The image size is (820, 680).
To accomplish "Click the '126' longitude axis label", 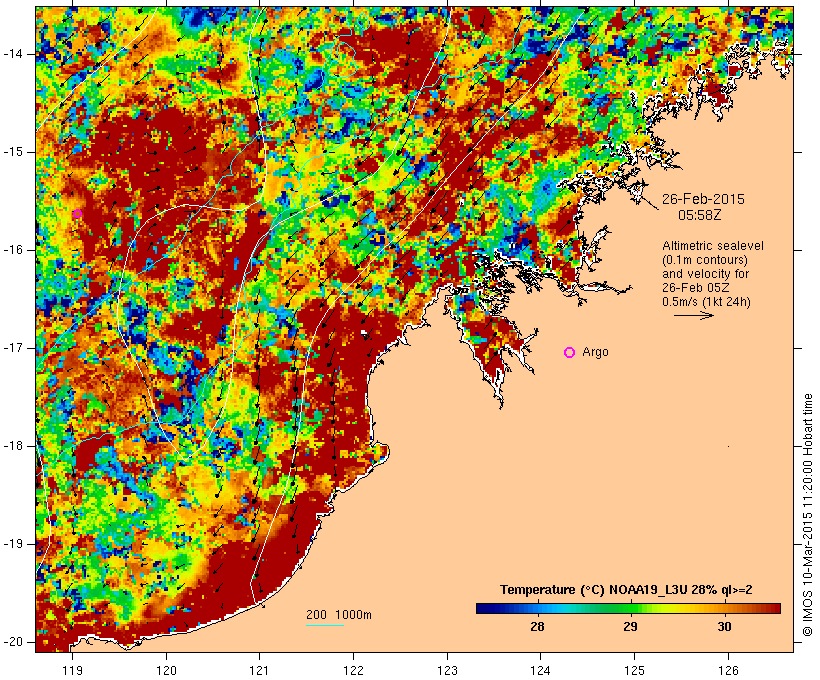I will click(728, 670).
